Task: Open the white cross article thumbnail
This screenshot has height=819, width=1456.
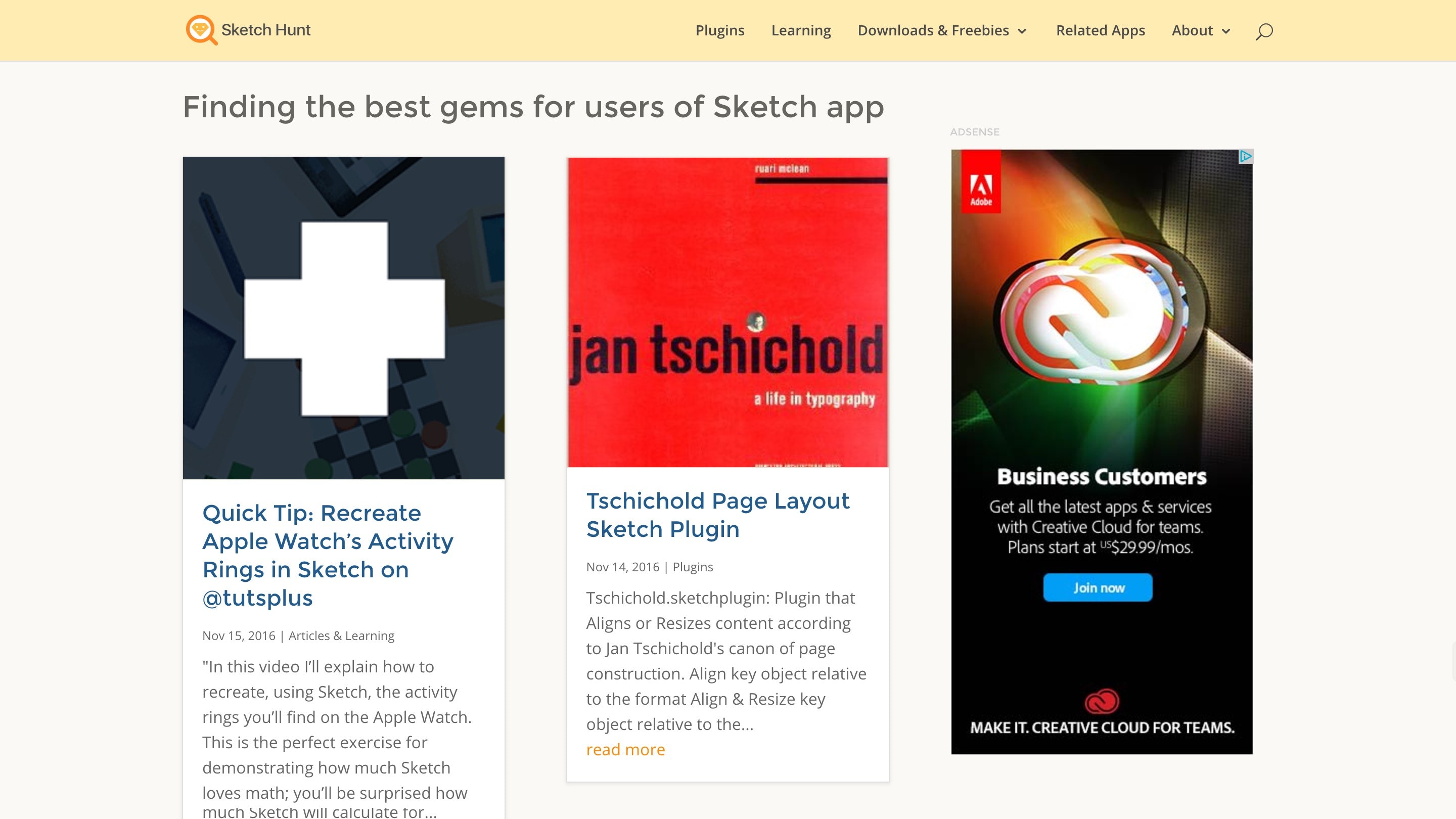Action: (x=344, y=317)
